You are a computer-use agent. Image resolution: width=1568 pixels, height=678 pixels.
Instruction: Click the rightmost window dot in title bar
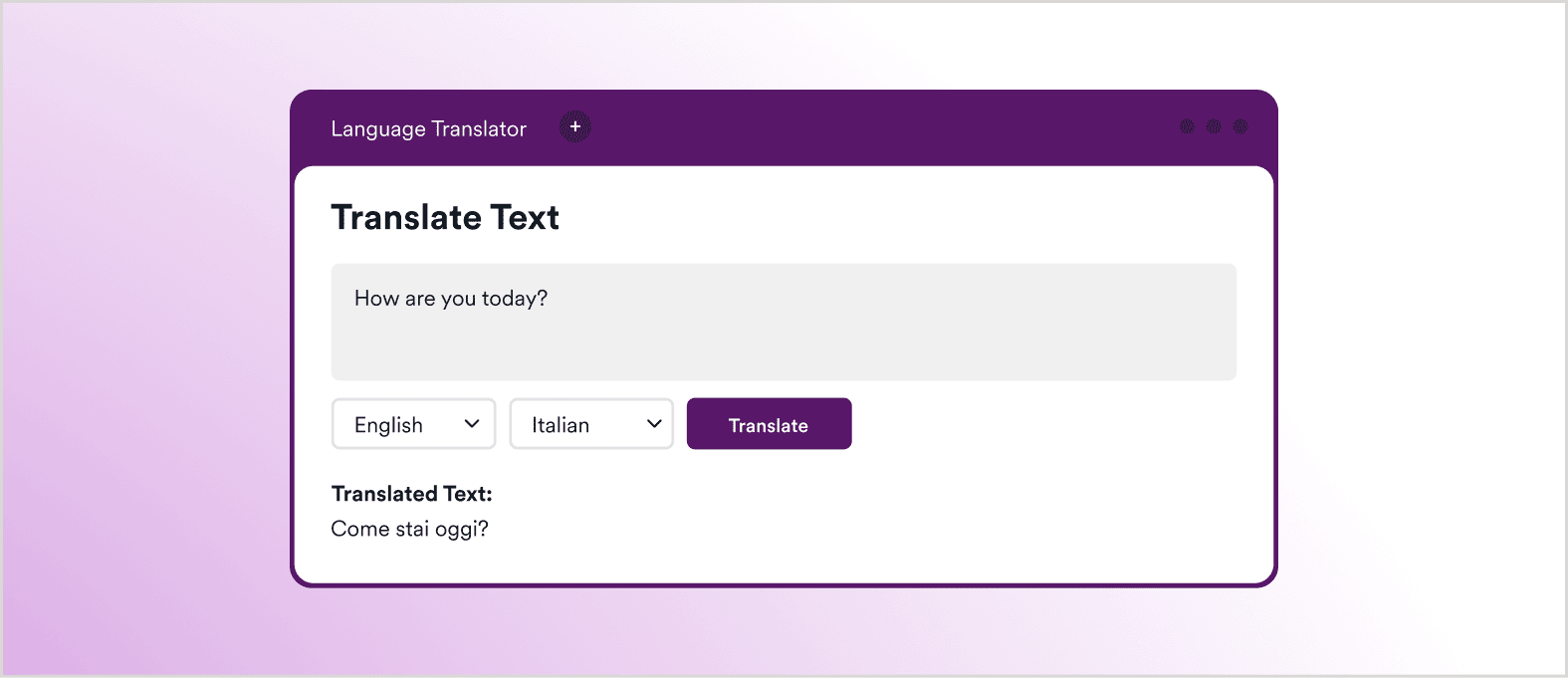[1239, 126]
